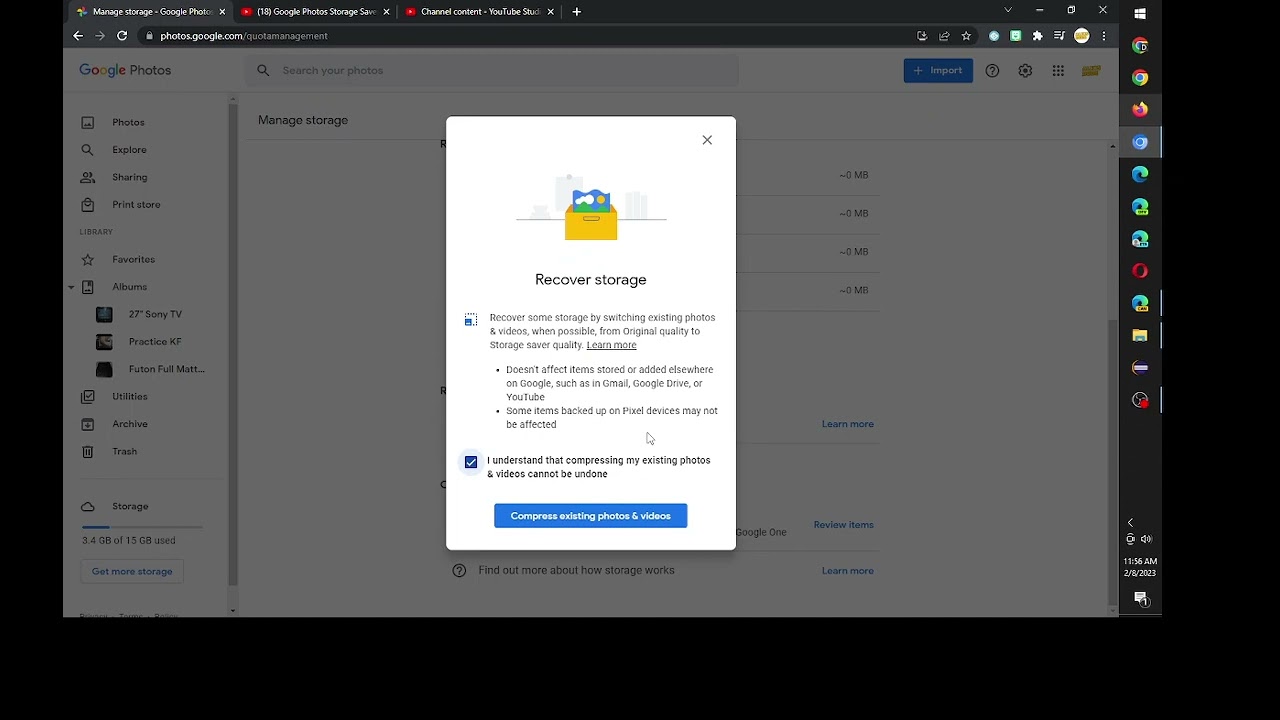Open the notification center icon
The image size is (1280, 720).
(1141, 599)
